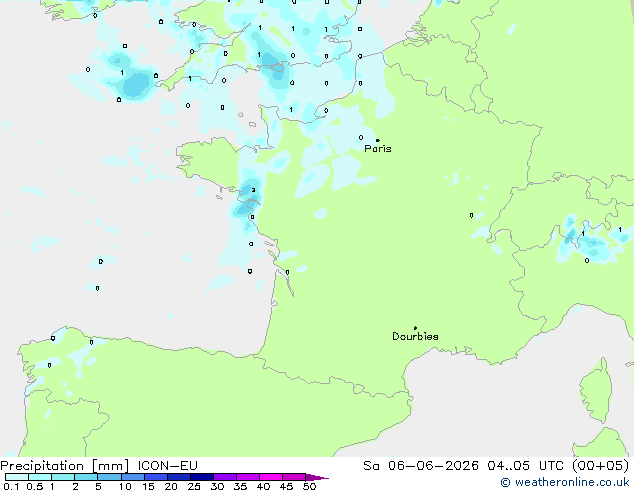Click the 45–50 mm legend color

point(294,477)
